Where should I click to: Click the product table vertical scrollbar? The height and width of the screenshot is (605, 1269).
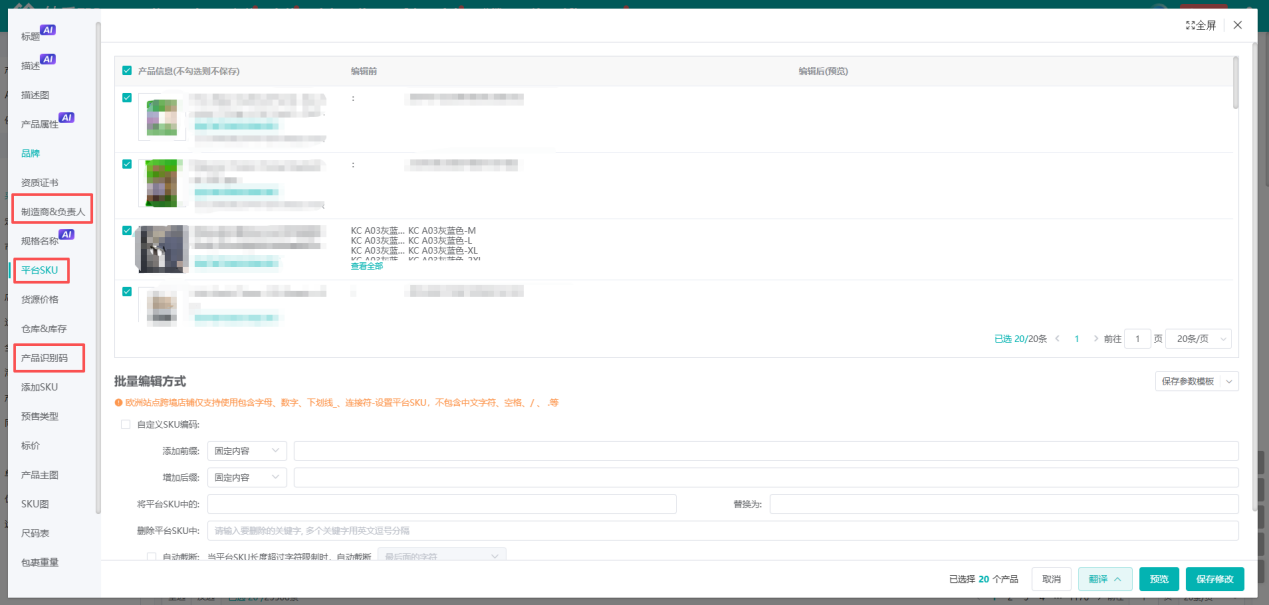1236,82
